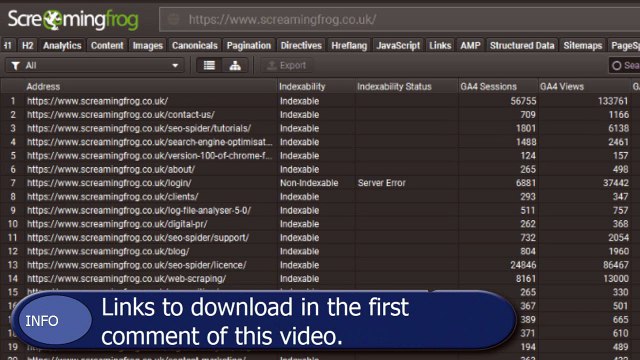The height and width of the screenshot is (360, 640).
Task: Open the H2 tab
Action: (27, 45)
